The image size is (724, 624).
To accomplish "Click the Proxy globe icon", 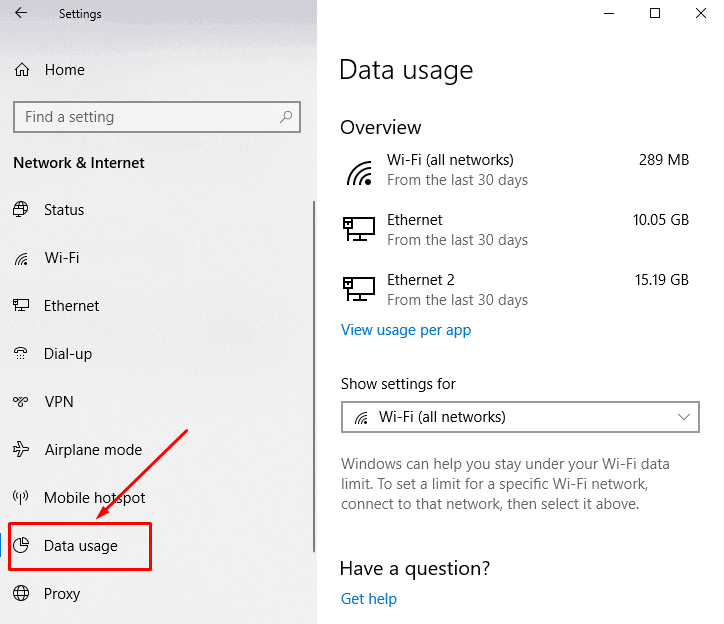I will click(21, 593).
